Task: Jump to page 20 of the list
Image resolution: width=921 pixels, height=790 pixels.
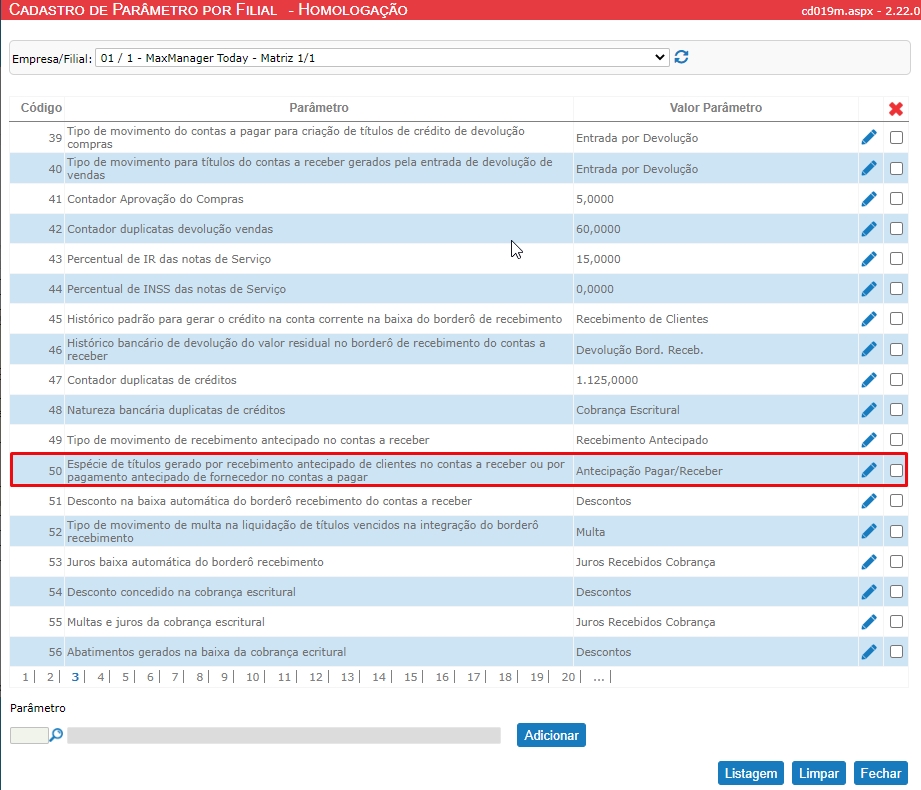Action: [x=568, y=677]
